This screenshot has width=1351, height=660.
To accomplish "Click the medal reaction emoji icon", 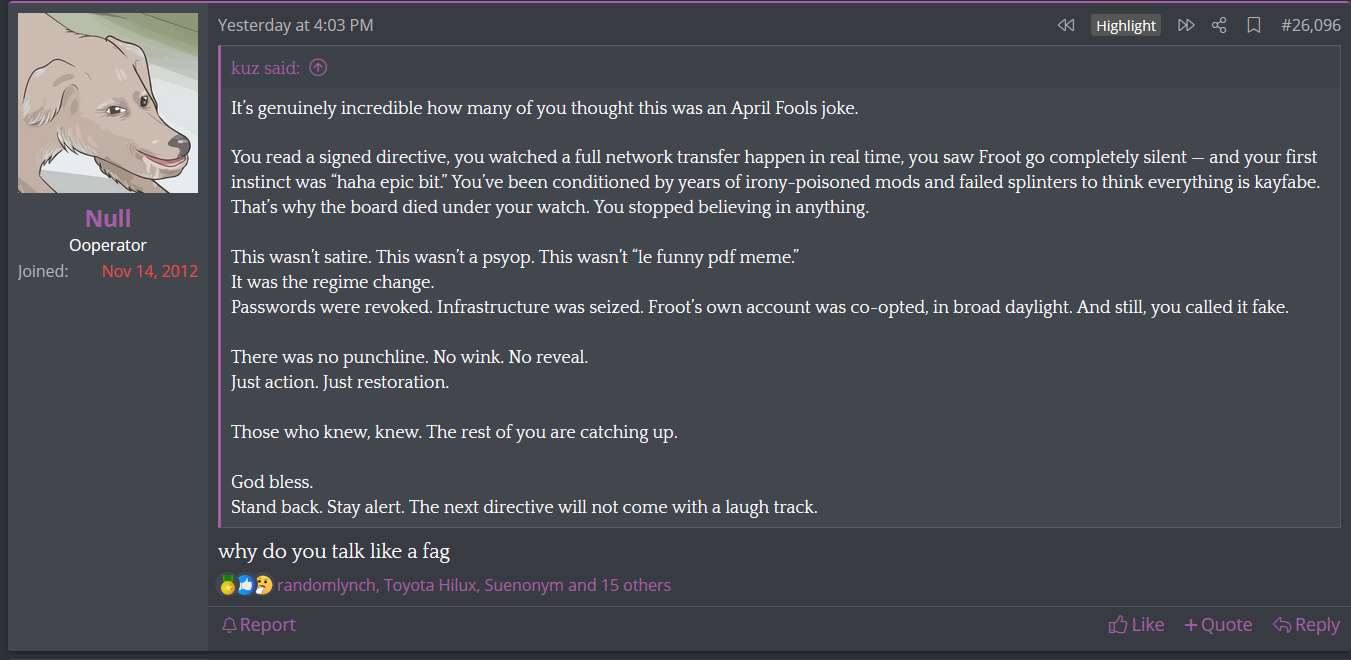I will pyautogui.click(x=227, y=585).
